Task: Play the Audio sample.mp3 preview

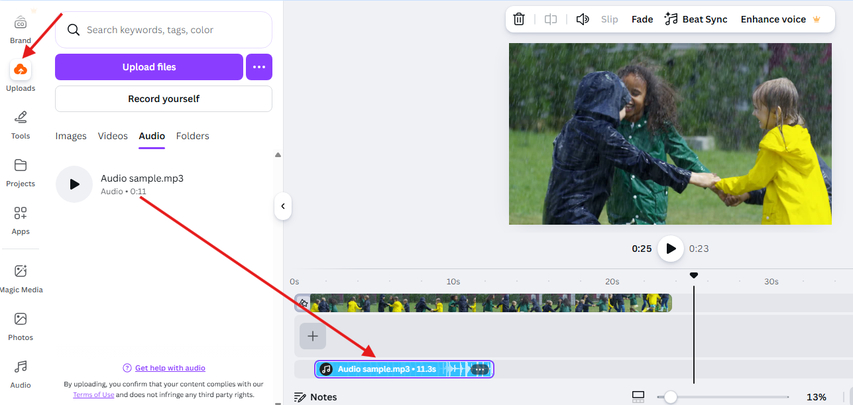Action: tap(74, 184)
